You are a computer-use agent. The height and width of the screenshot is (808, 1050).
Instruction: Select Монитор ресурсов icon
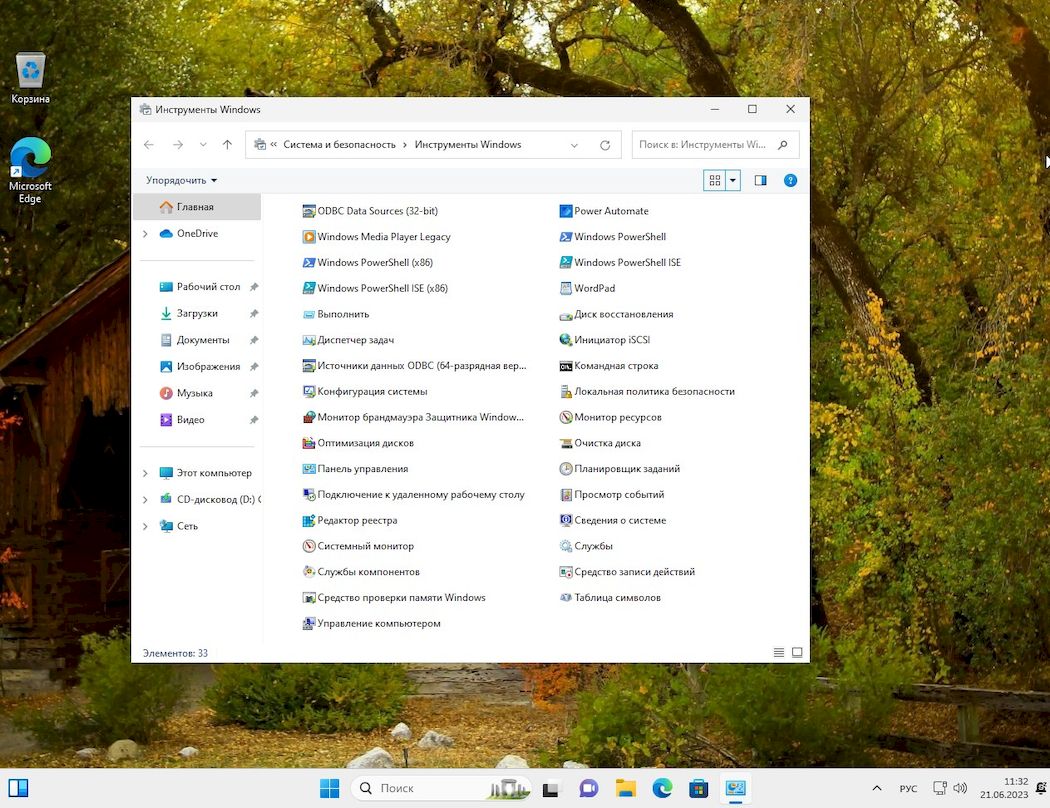[x=566, y=417]
